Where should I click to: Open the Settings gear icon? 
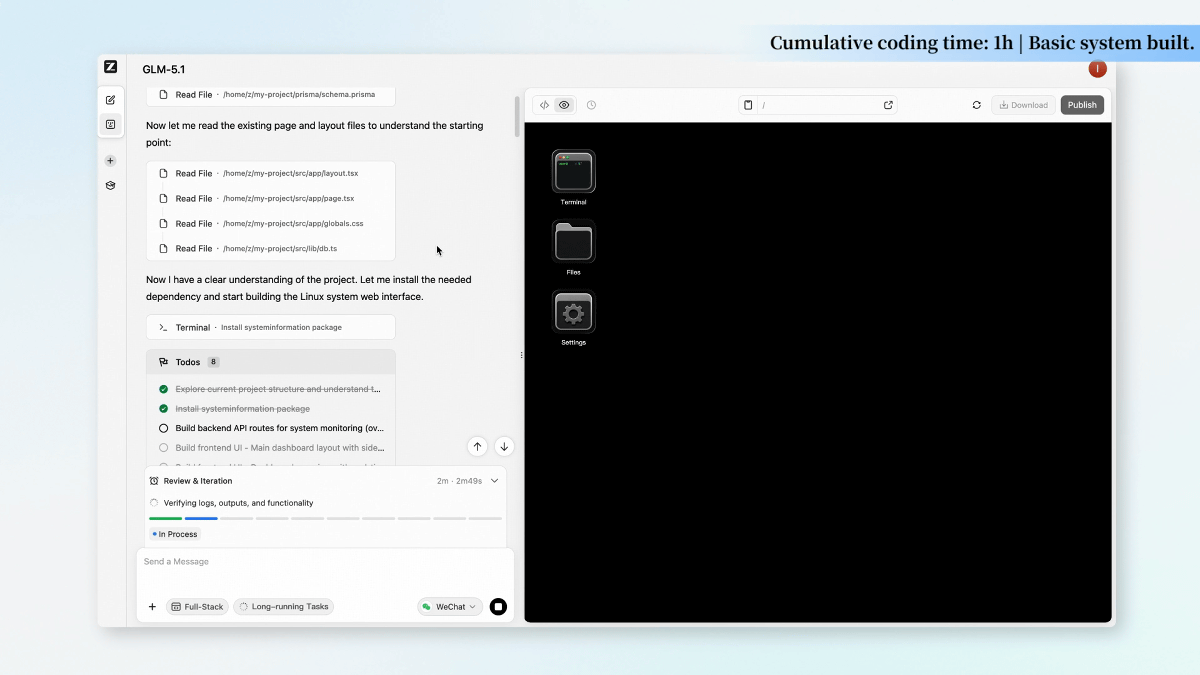click(x=573, y=312)
